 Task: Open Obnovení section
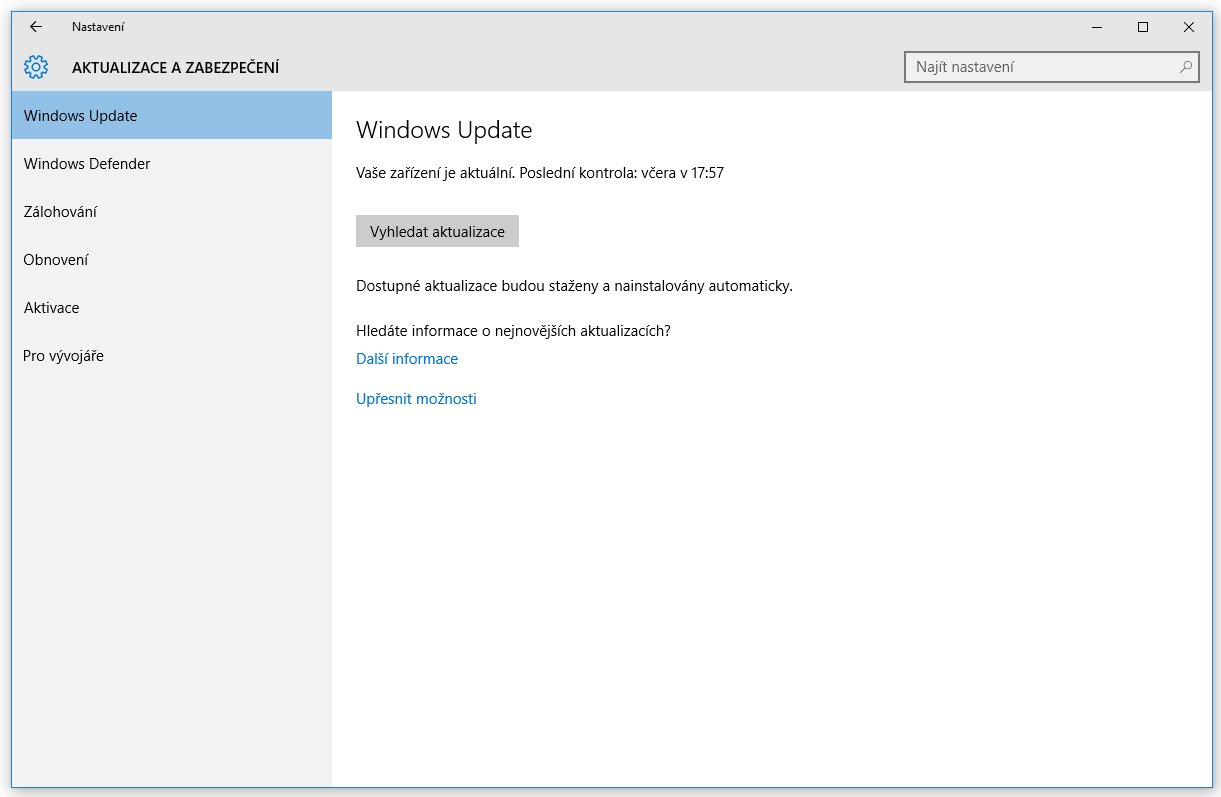point(172,259)
